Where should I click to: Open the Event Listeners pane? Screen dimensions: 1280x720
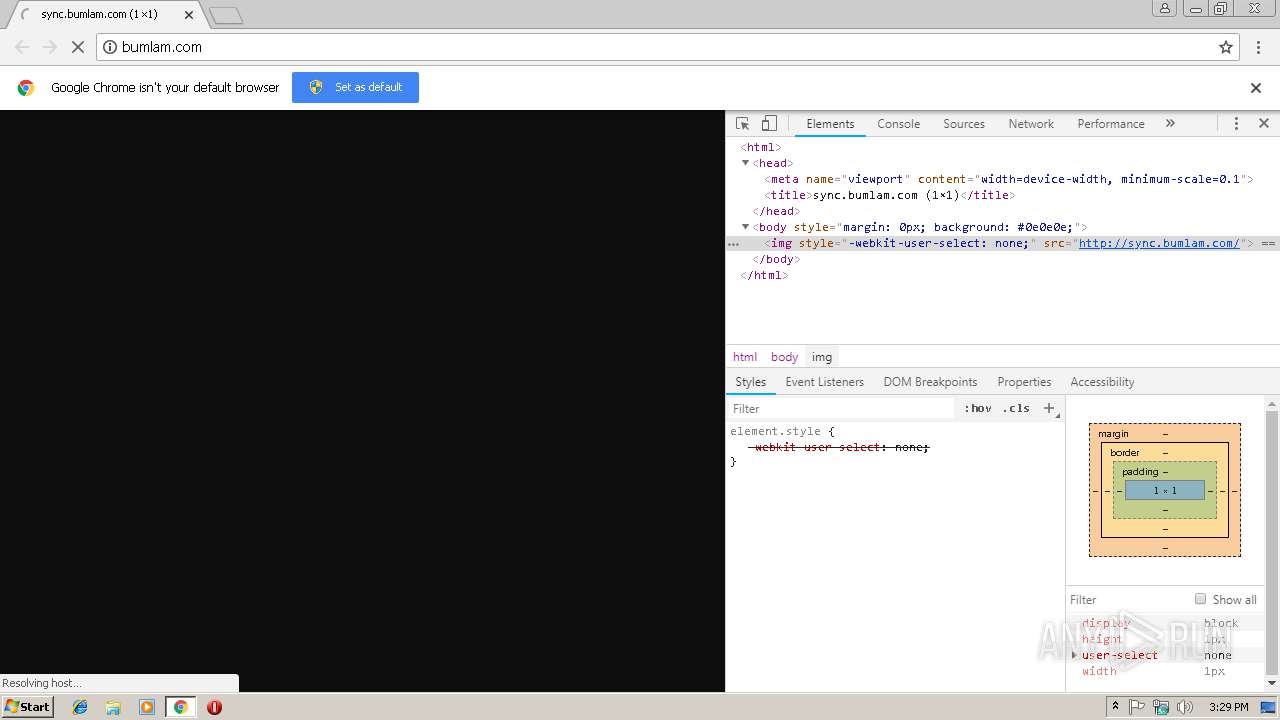pos(824,382)
